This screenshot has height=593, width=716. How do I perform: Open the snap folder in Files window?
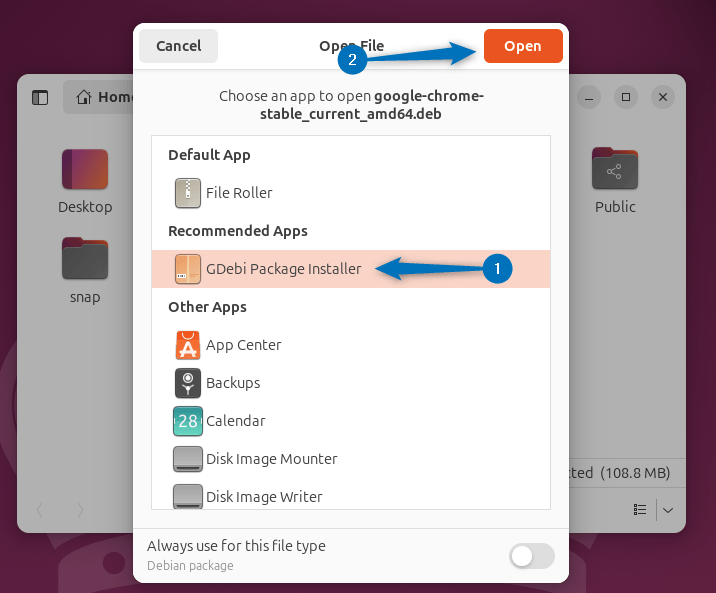coord(85,258)
